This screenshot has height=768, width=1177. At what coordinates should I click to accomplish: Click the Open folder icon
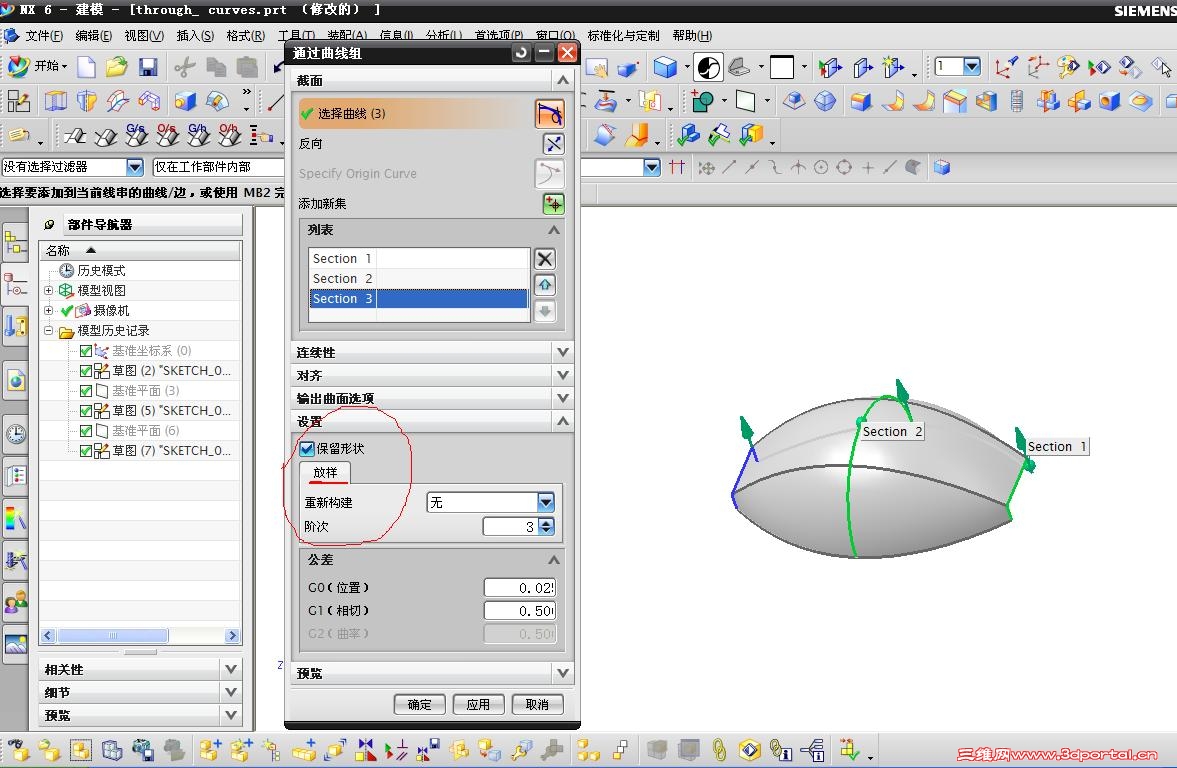click(116, 68)
